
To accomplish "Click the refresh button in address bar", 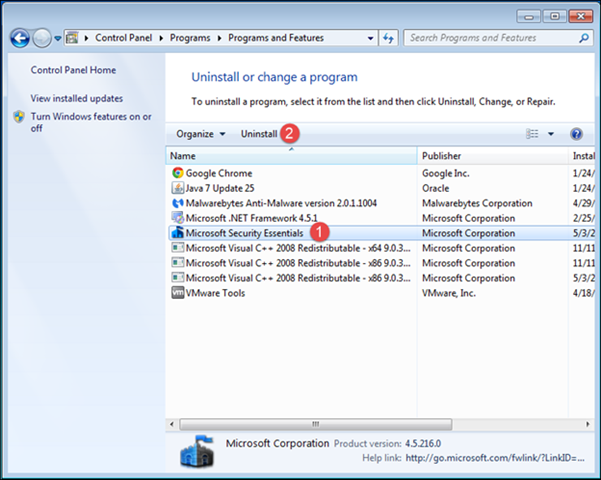I will click(x=388, y=38).
